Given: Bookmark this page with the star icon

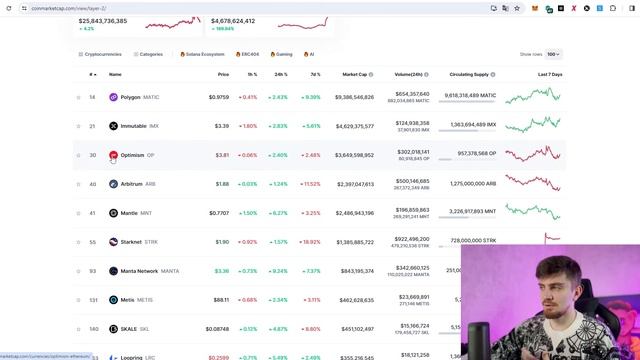Looking at the screenshot, I should (x=517, y=8).
